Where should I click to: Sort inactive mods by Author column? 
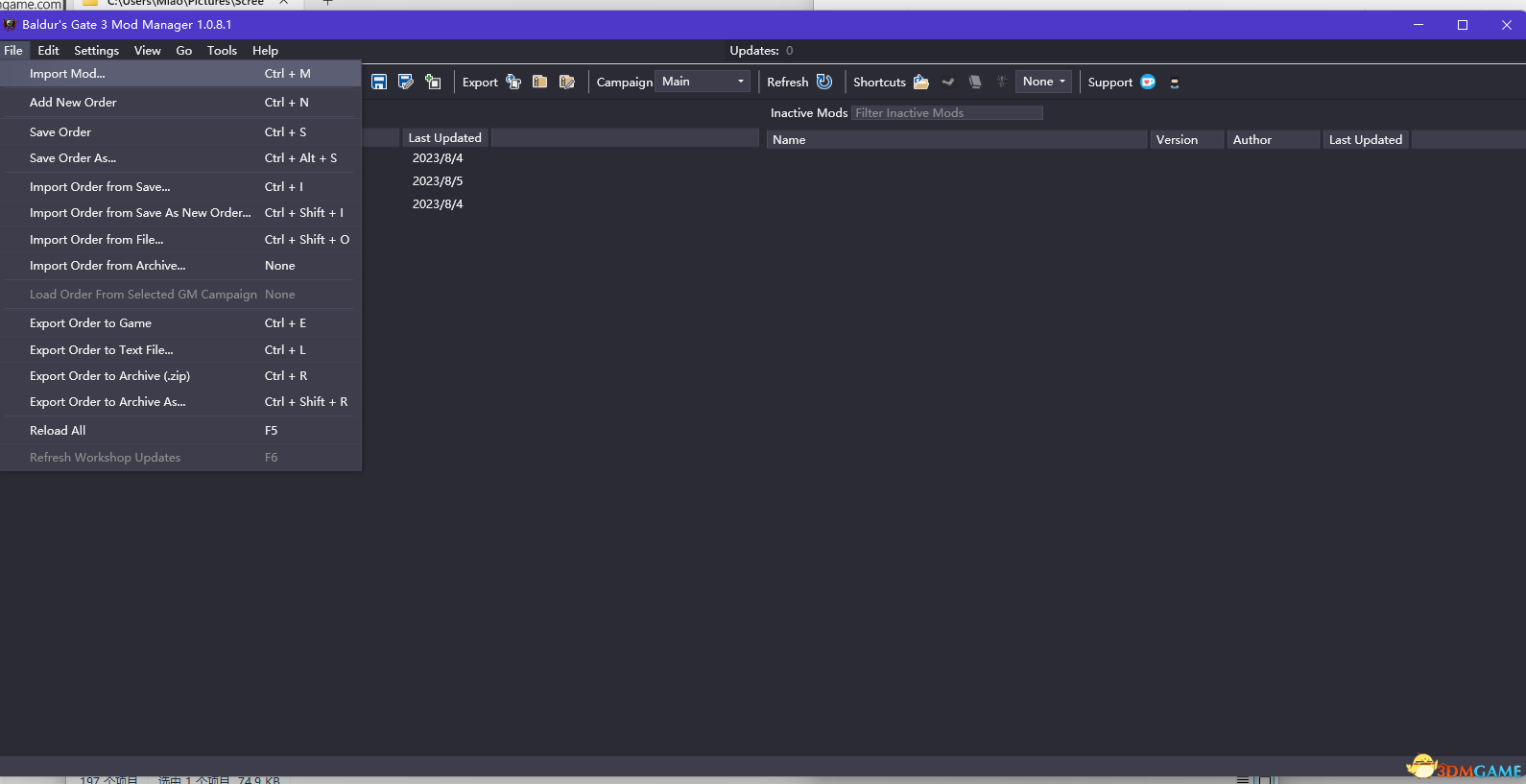[1252, 140]
